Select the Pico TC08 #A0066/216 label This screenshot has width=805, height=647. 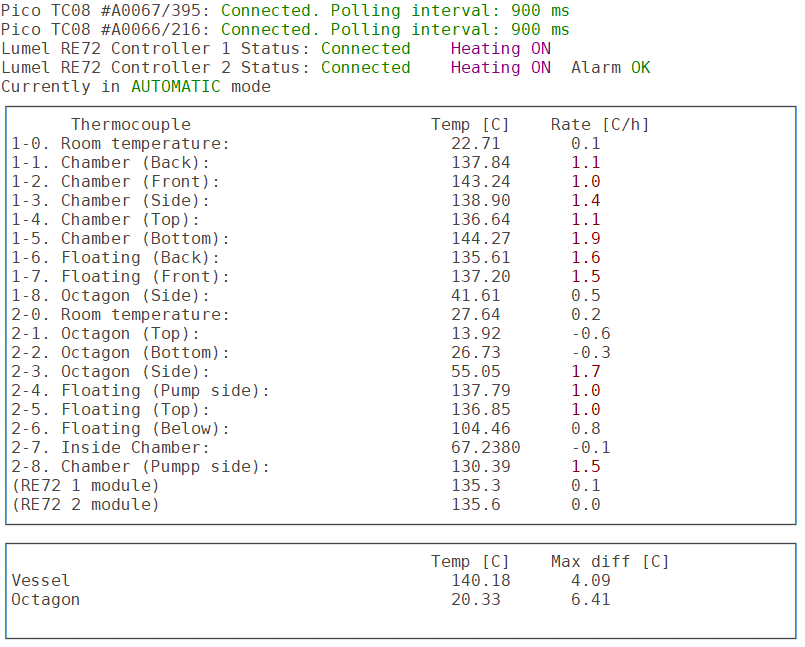(x=106, y=29)
